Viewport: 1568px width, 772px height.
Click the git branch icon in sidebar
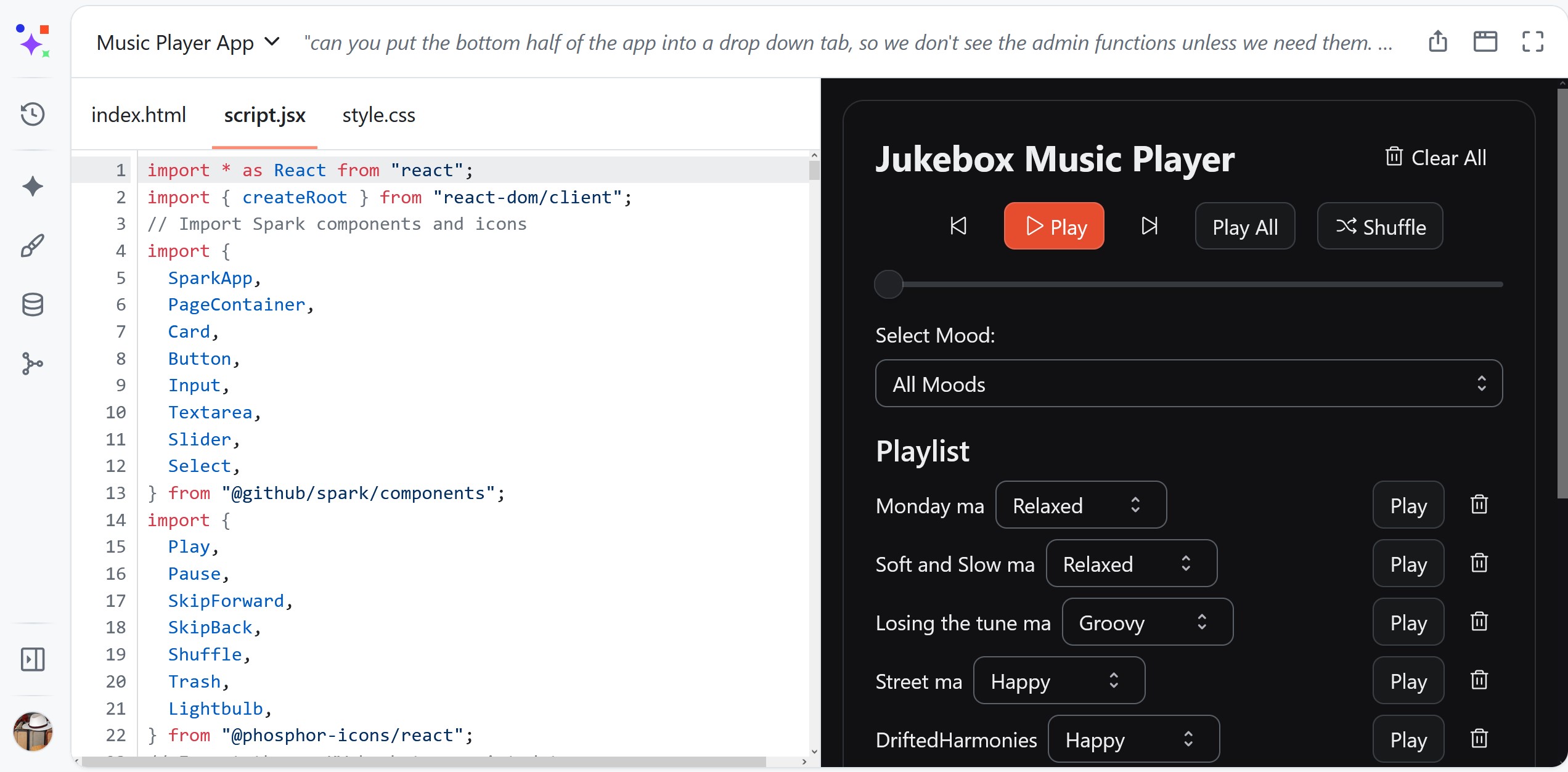tap(33, 364)
